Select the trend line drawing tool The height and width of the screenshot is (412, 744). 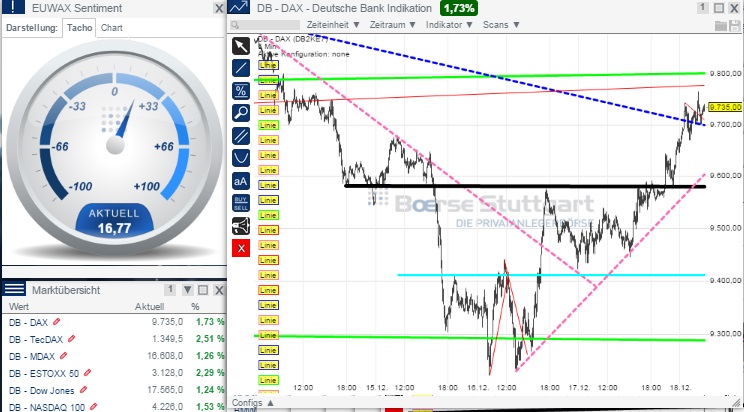(240, 68)
